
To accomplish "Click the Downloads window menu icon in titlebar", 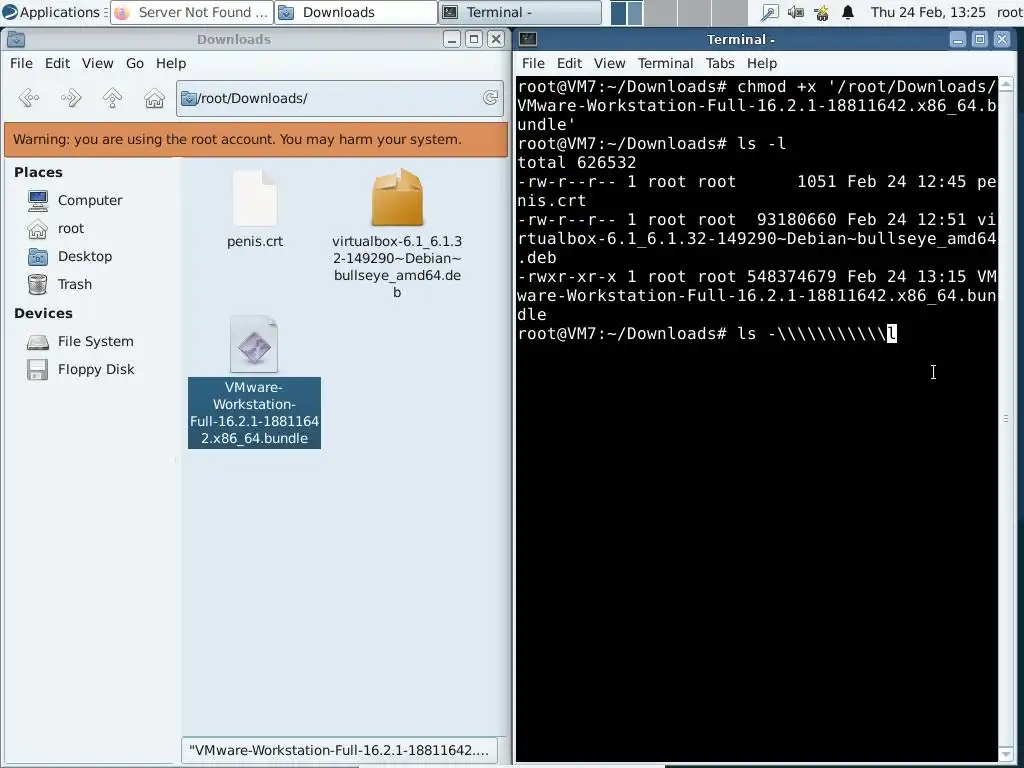I will tap(16, 39).
